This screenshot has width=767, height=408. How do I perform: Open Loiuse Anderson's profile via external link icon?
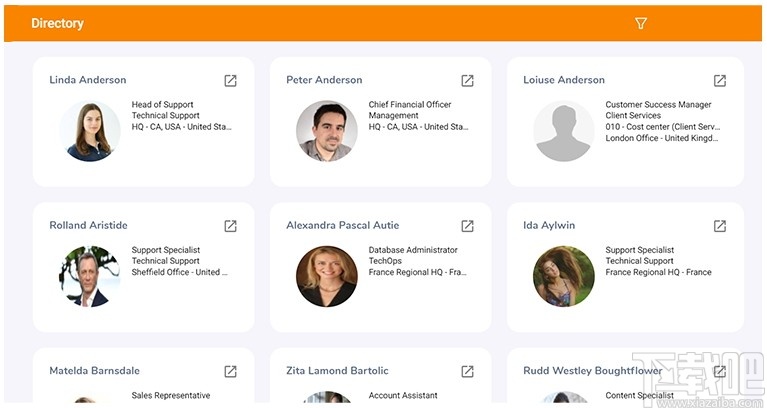(719, 80)
